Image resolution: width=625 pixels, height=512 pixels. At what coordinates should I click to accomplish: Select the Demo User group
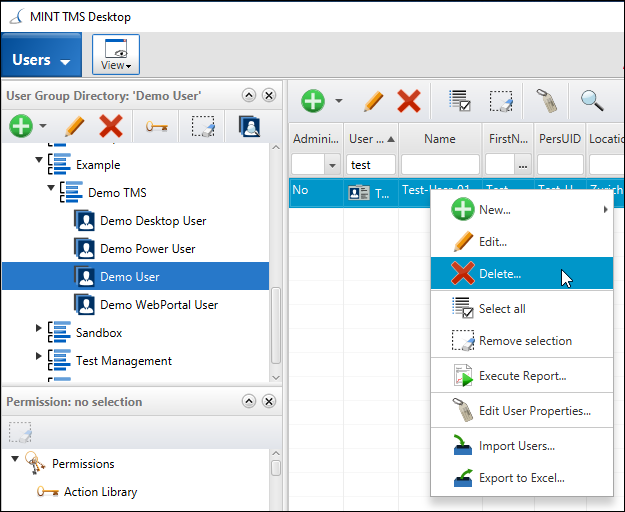(136, 276)
